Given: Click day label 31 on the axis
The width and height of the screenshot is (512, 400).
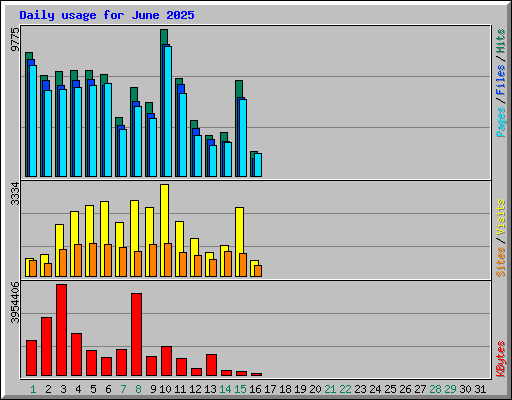Looking at the screenshot, I should coord(480,389).
